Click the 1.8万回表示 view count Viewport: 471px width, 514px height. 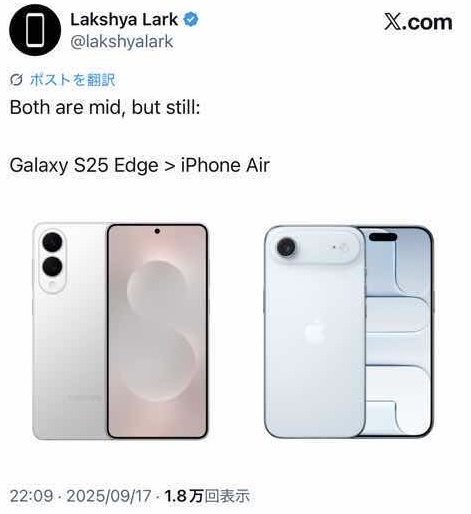point(207,496)
